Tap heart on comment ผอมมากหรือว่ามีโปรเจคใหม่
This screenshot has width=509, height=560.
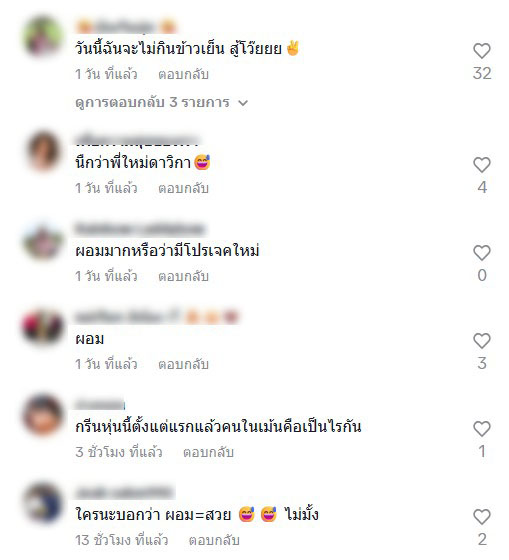[481, 253]
